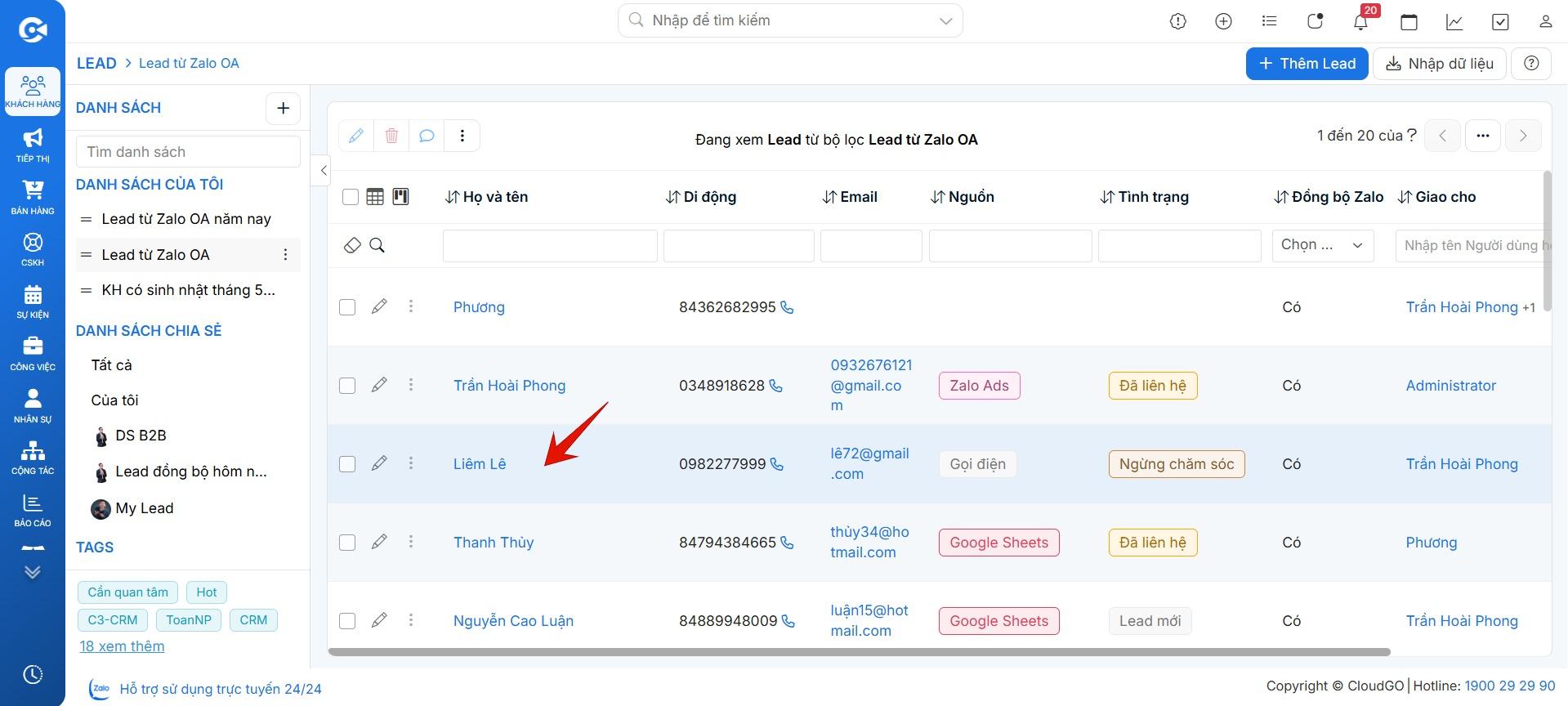The image size is (1568, 706).
Task: Click the rounded square notification icon in top bar
Action: [x=1315, y=21]
